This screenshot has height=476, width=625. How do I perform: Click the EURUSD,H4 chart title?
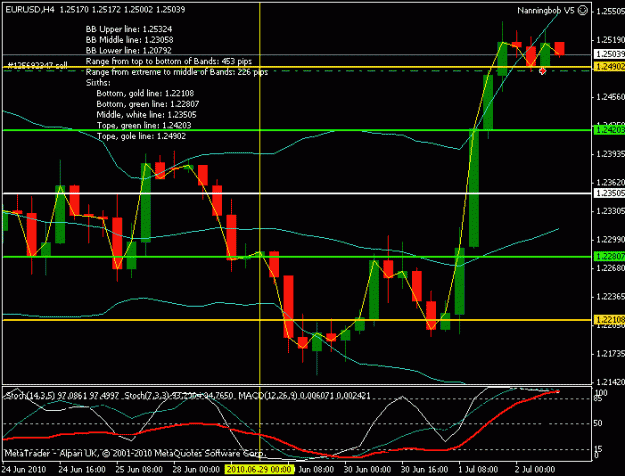(x=30, y=10)
